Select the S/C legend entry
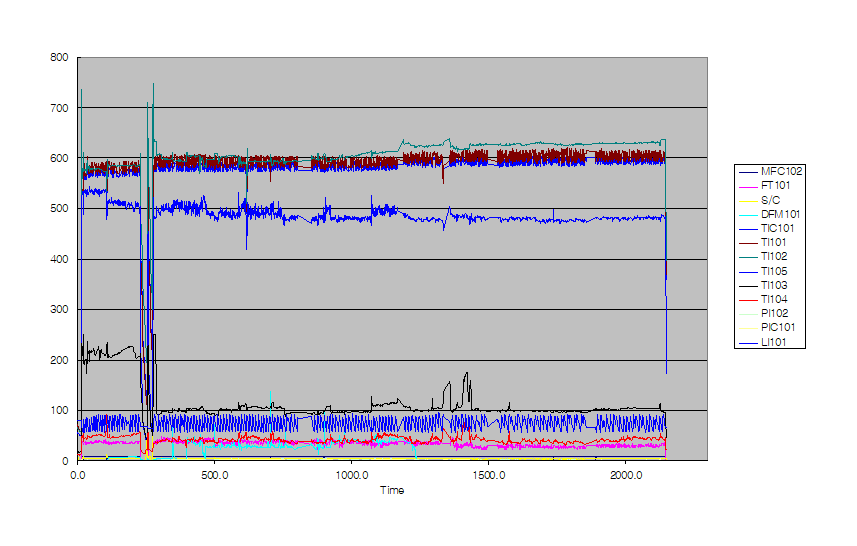This screenshot has height=546, width=857. [759, 200]
